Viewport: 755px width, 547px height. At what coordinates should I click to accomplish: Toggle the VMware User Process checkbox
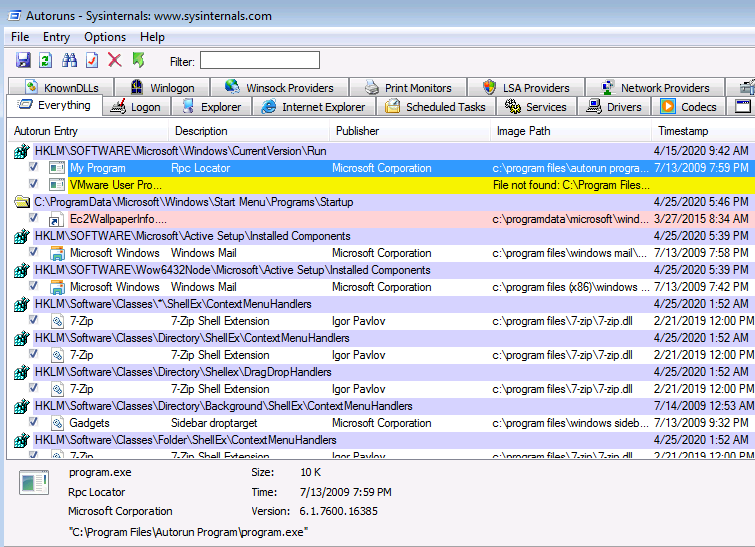pos(34,185)
